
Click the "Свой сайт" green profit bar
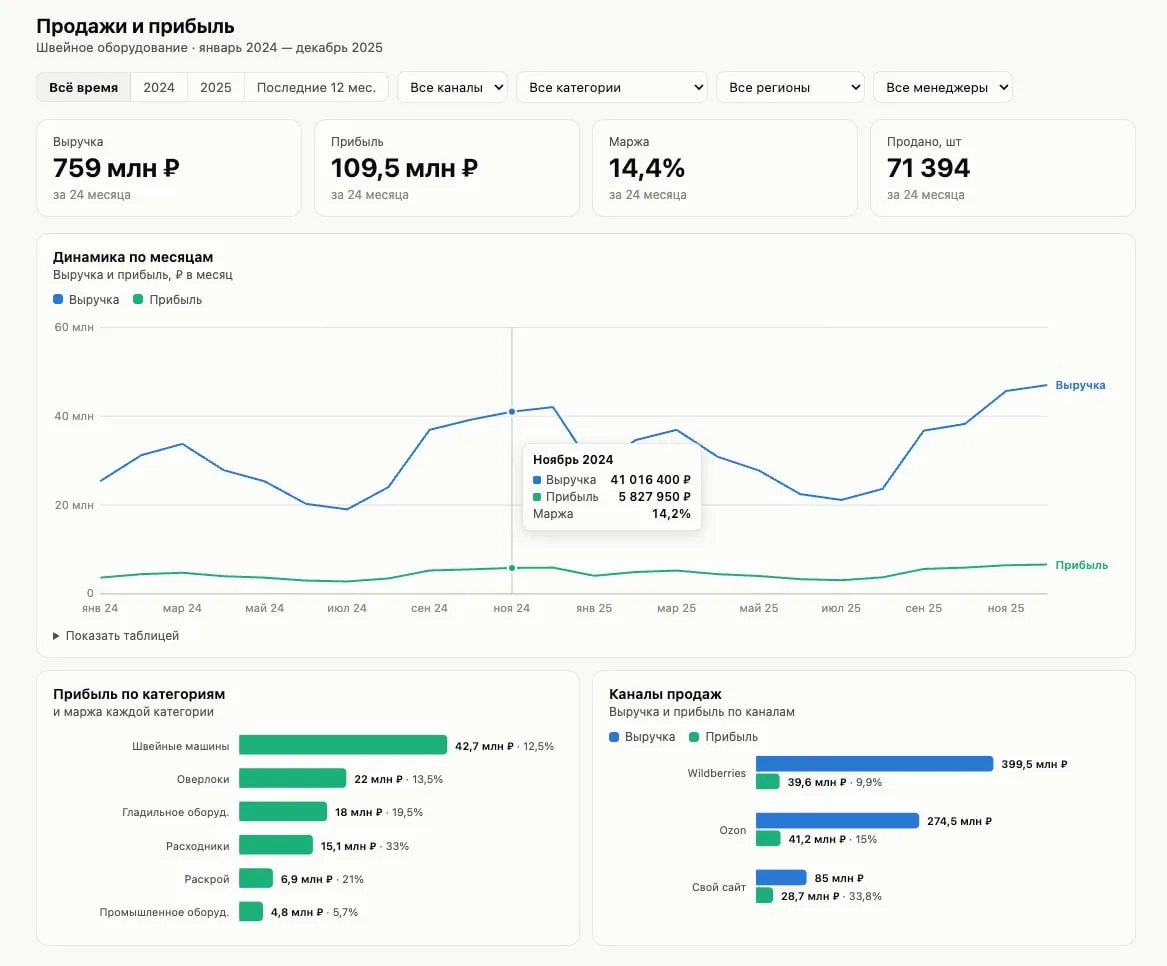point(764,895)
